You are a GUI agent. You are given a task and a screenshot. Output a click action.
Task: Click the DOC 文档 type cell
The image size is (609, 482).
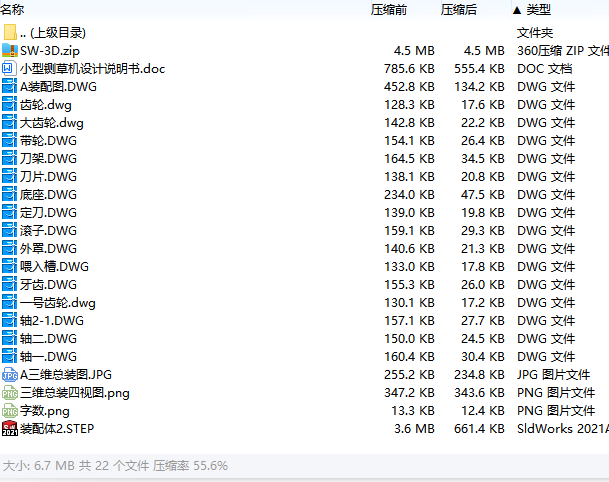pyautogui.click(x=545, y=69)
